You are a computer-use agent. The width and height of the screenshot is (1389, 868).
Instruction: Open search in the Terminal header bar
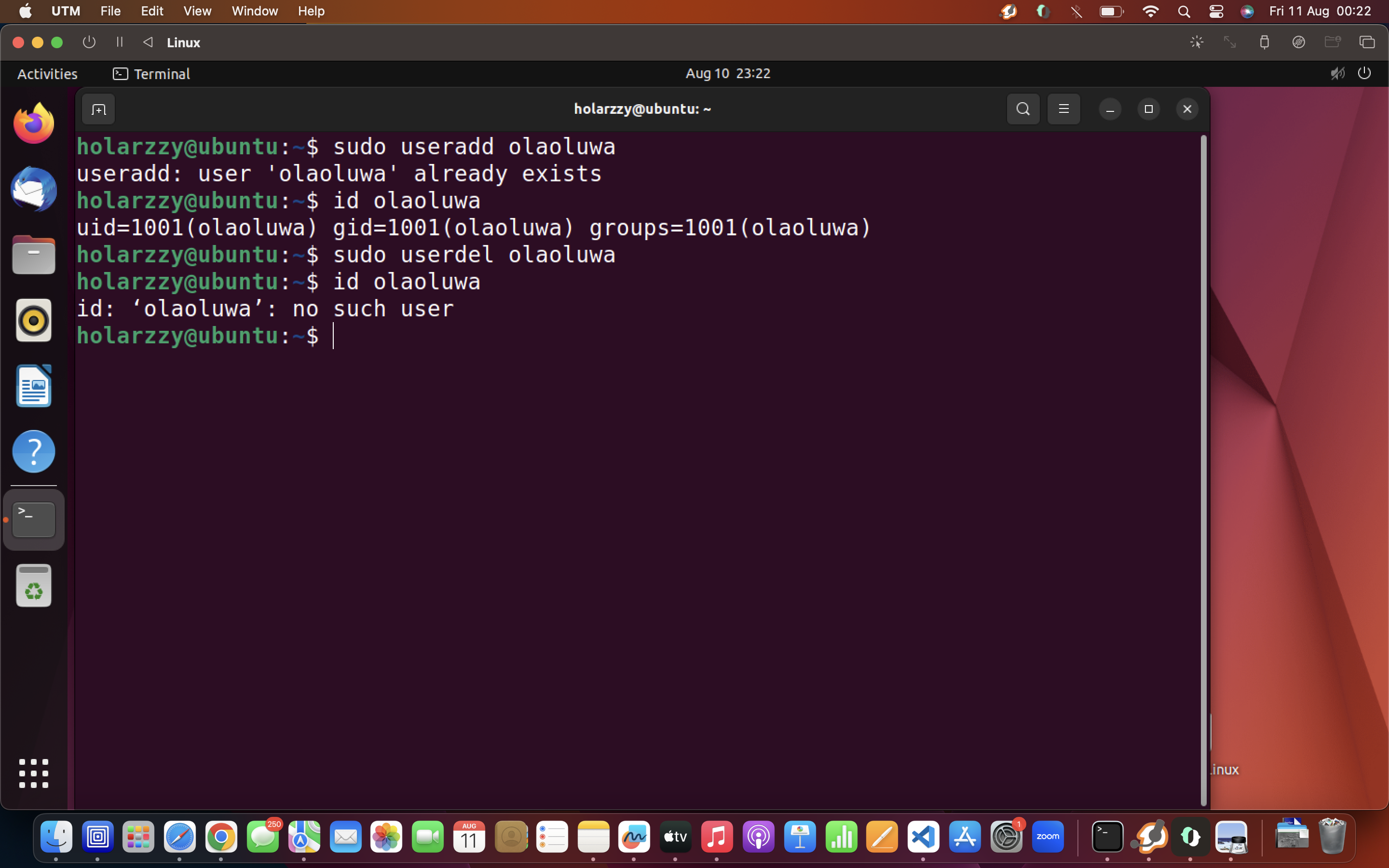click(1023, 109)
